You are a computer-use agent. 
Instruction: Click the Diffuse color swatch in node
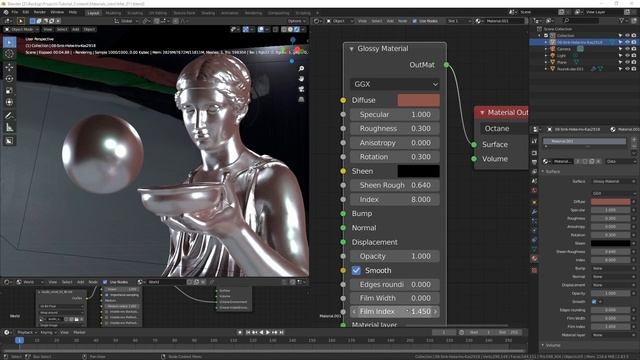tap(418, 100)
